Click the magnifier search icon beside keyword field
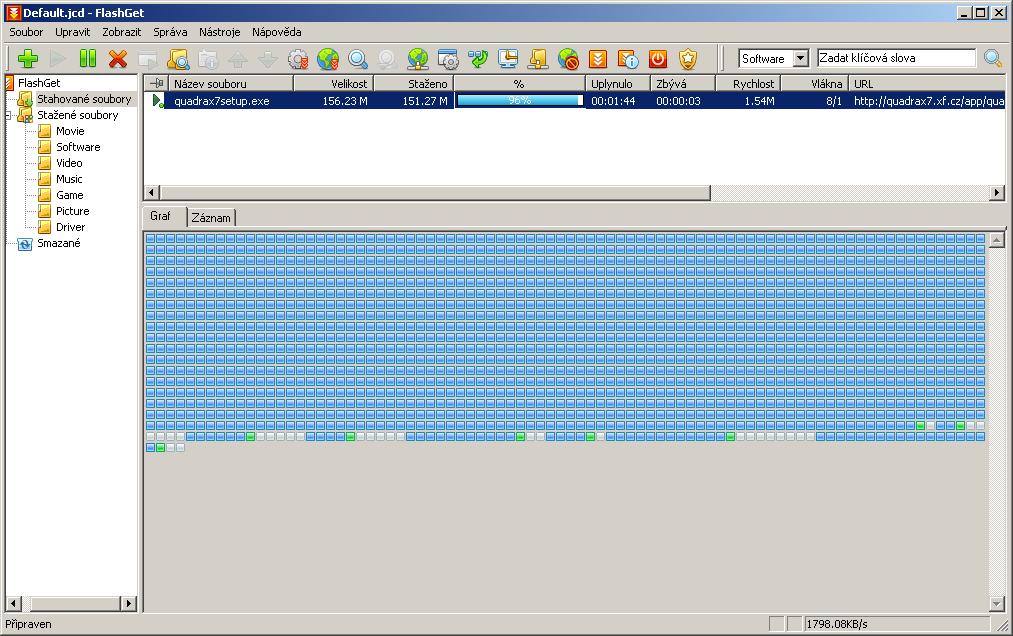The image size is (1013, 636). (992, 59)
